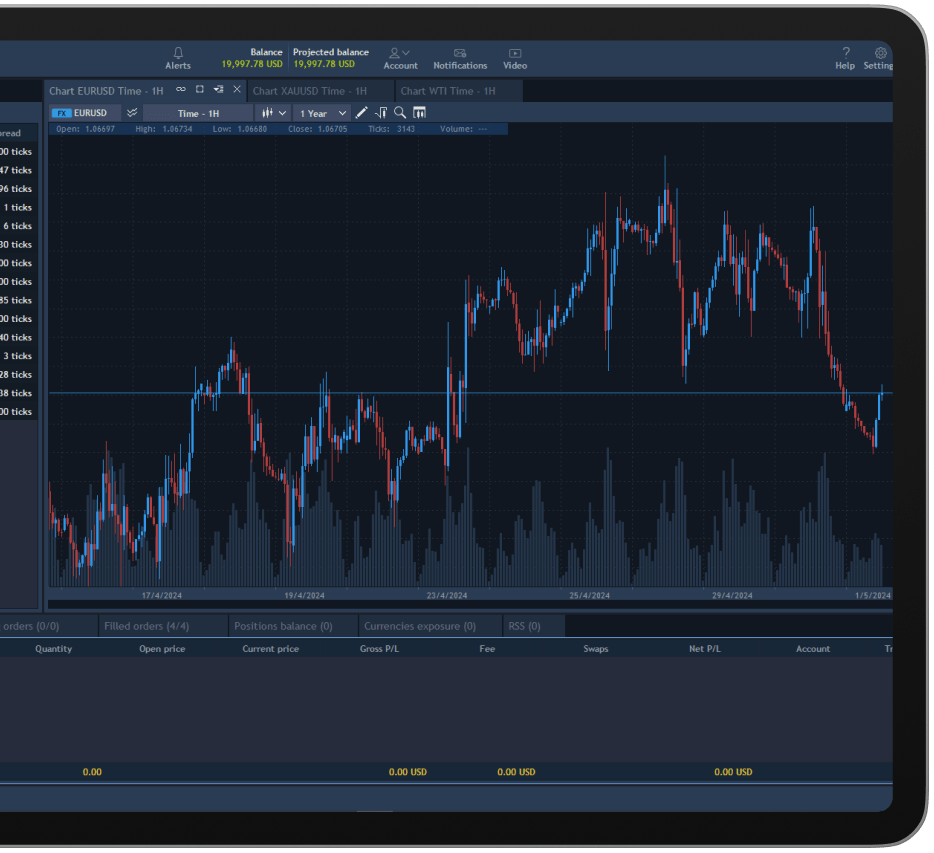Click the Open price column header

tap(162, 649)
